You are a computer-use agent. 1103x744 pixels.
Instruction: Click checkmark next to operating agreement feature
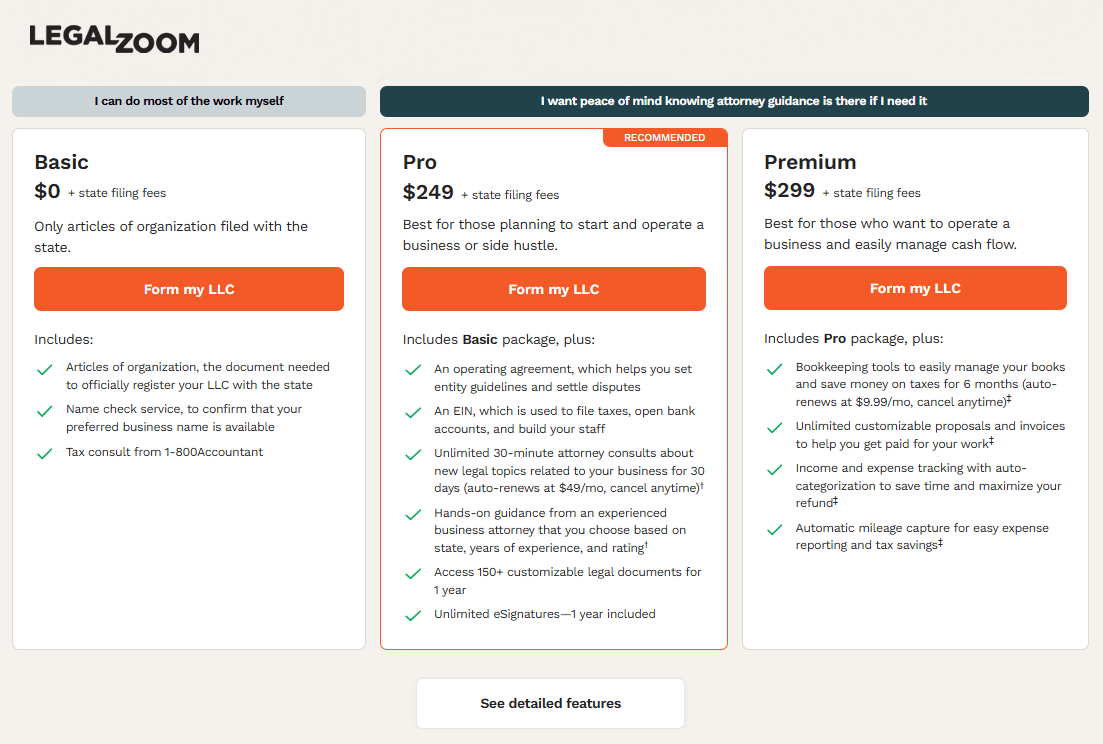coord(413,371)
